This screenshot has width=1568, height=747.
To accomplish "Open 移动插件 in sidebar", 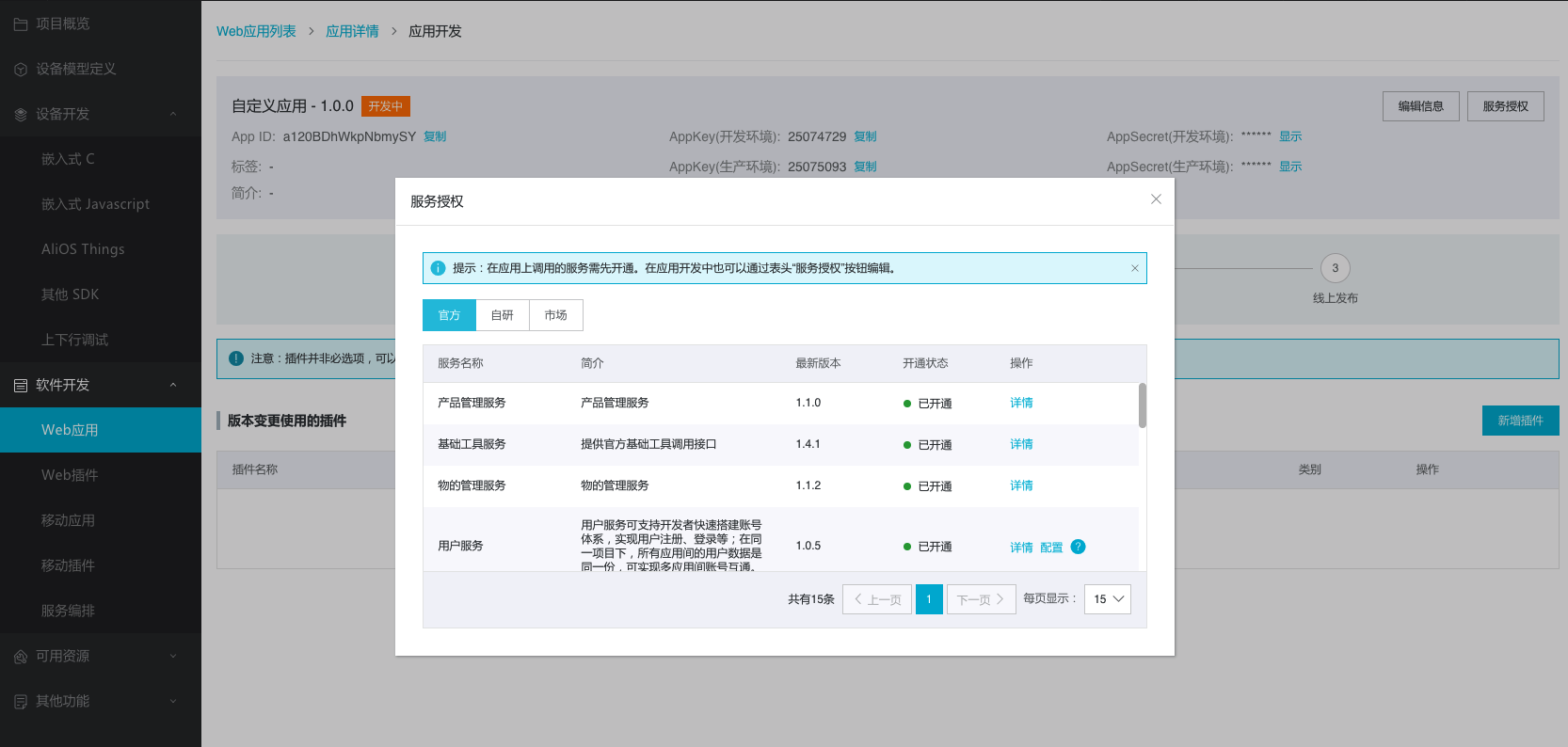I will (101, 565).
